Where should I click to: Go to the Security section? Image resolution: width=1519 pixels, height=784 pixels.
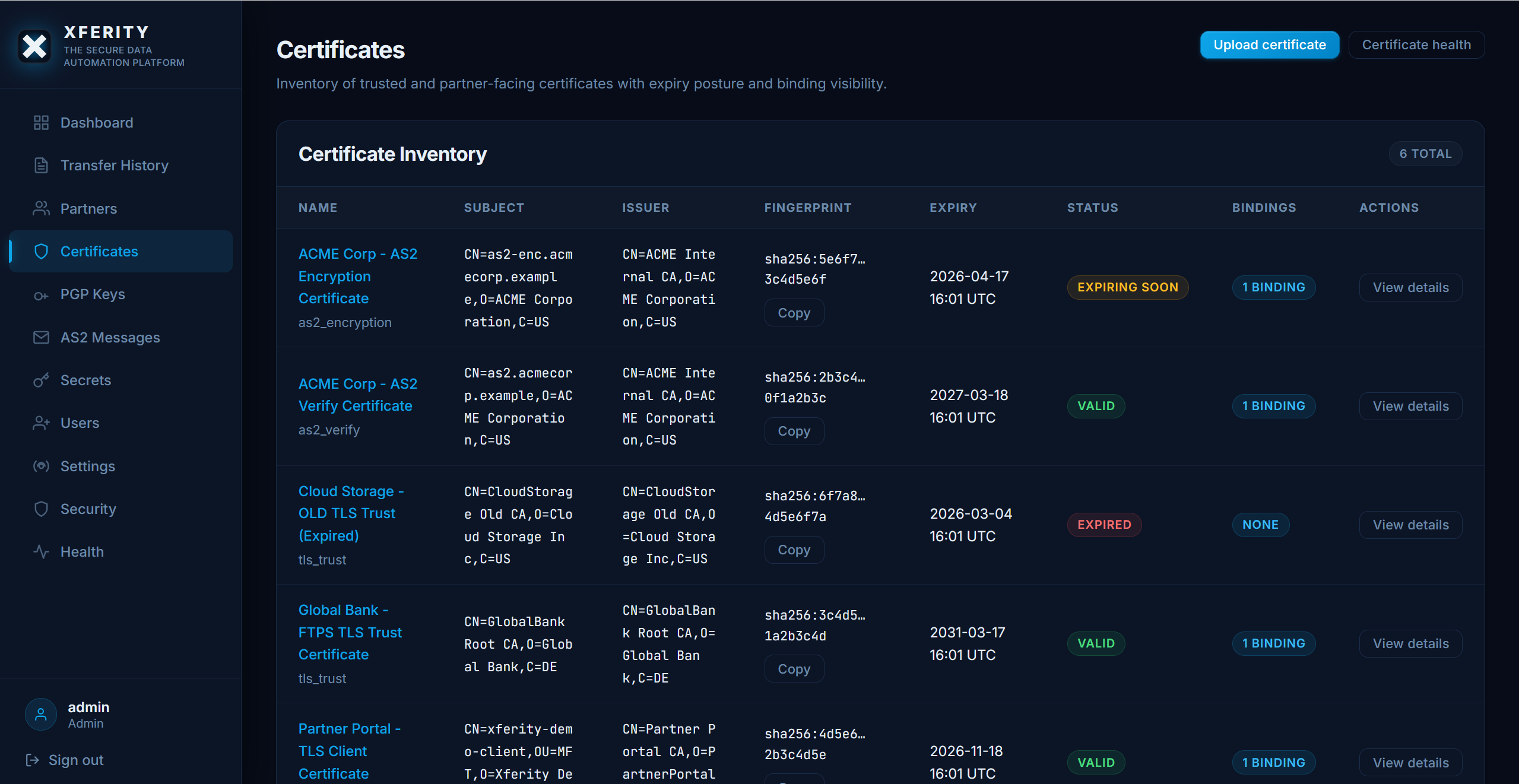(88, 509)
